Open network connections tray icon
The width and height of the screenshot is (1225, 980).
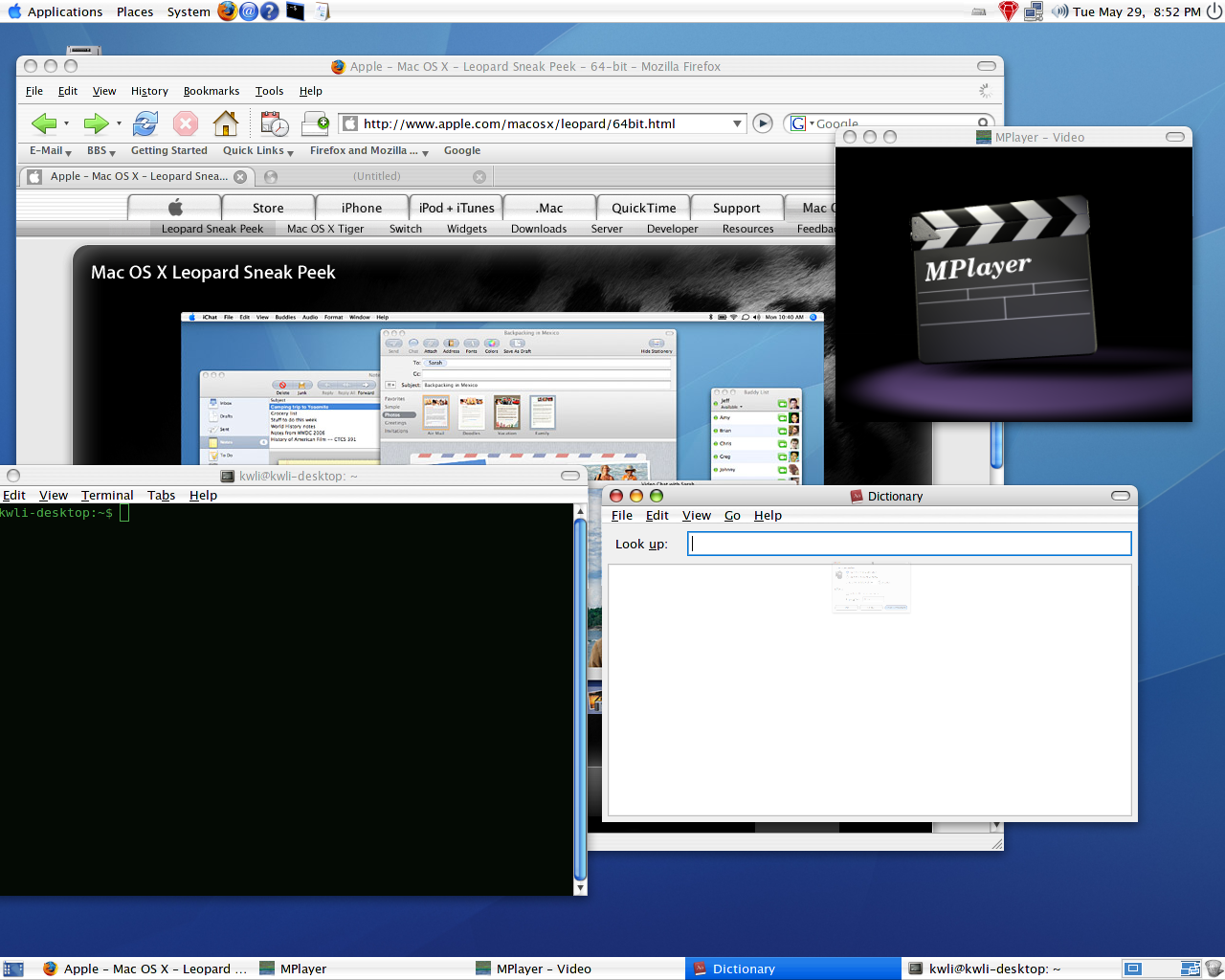tap(1034, 11)
